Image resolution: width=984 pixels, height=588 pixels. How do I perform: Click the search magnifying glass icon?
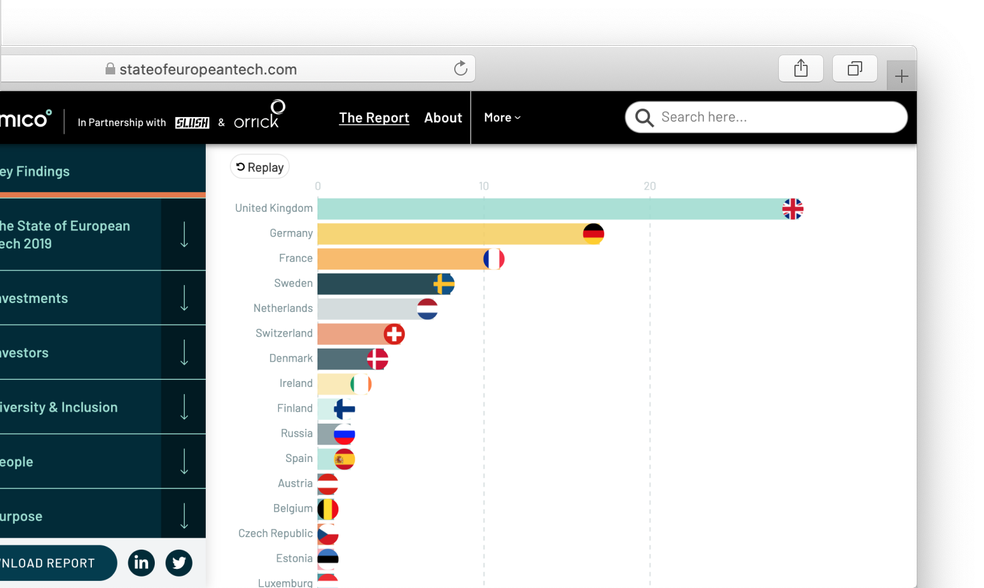click(644, 117)
